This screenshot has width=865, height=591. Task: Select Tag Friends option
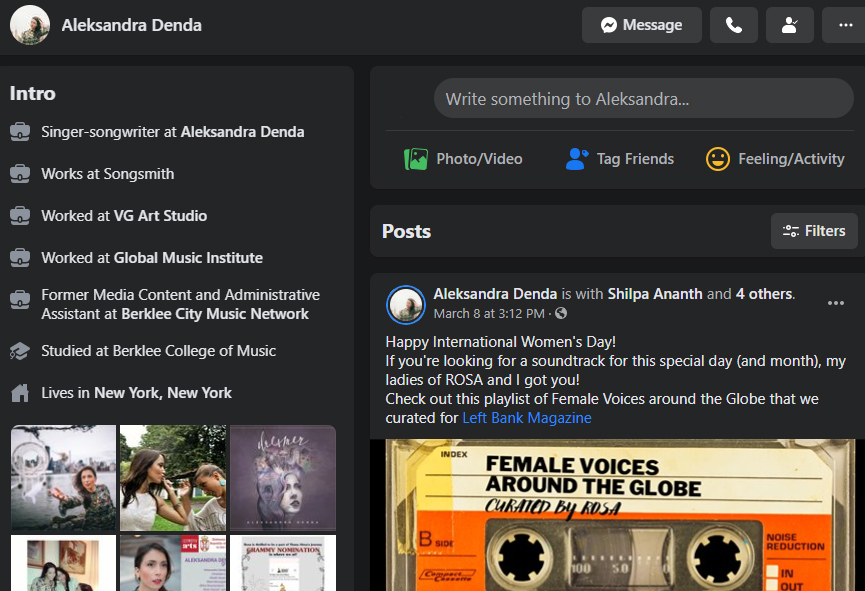tap(620, 159)
